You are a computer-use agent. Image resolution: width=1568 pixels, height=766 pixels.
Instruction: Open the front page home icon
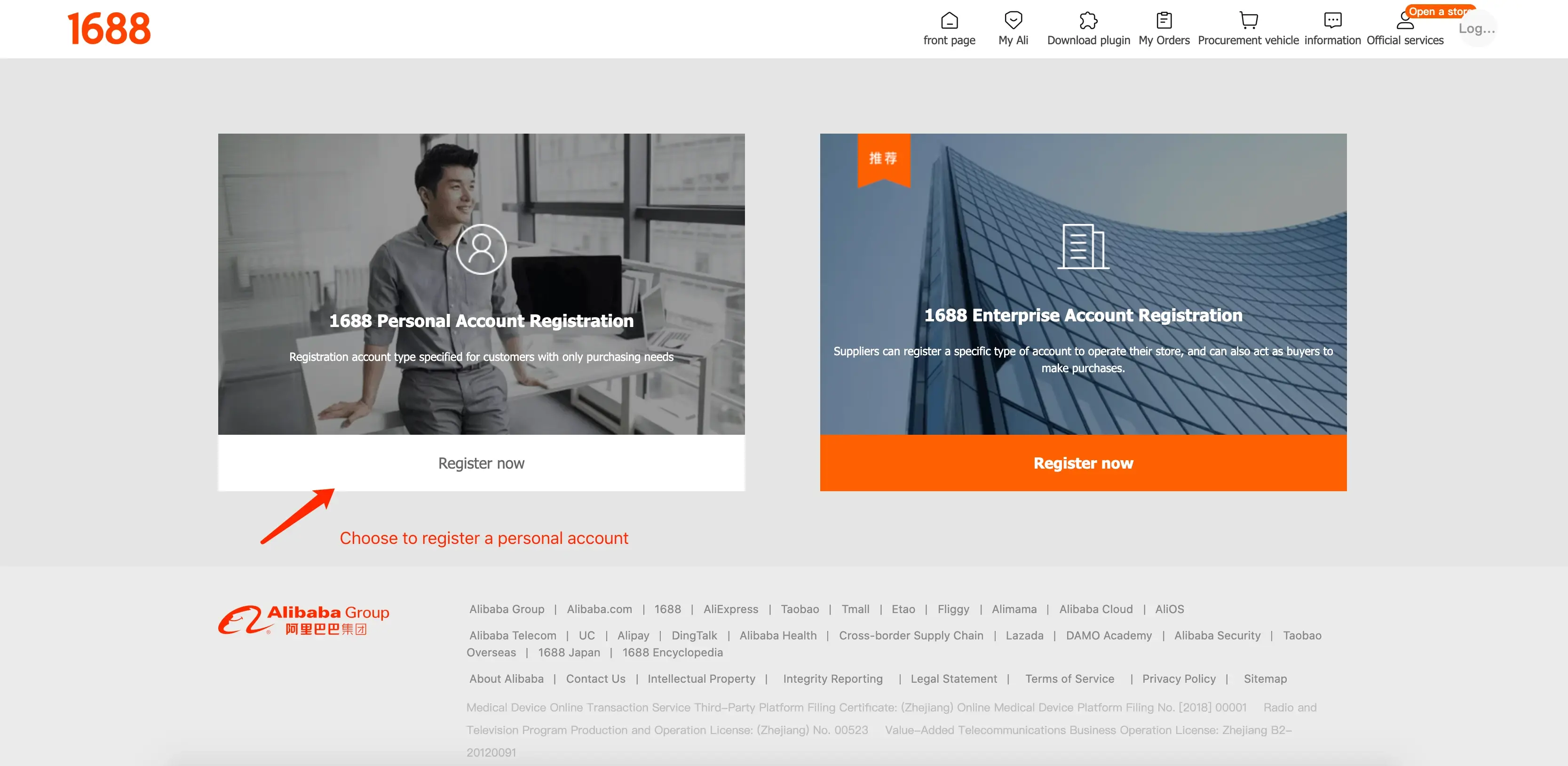tap(949, 21)
